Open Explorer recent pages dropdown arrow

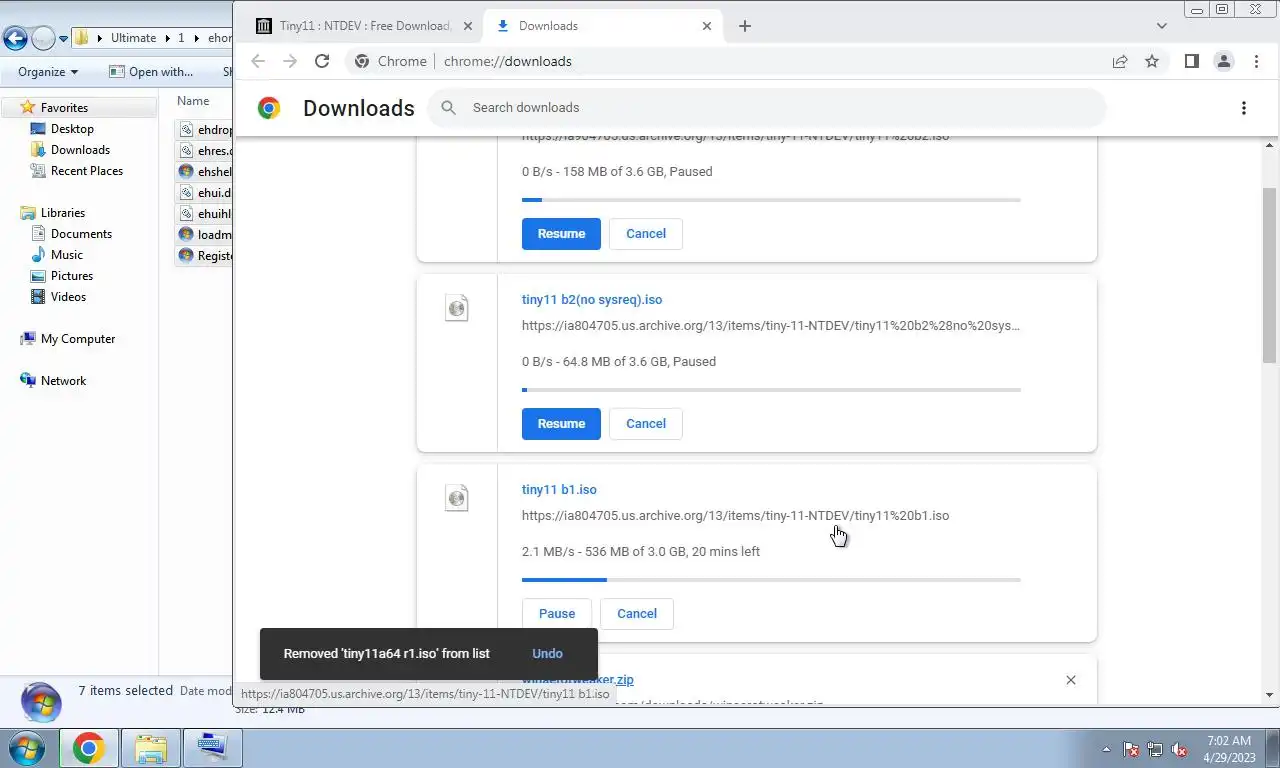(63, 39)
